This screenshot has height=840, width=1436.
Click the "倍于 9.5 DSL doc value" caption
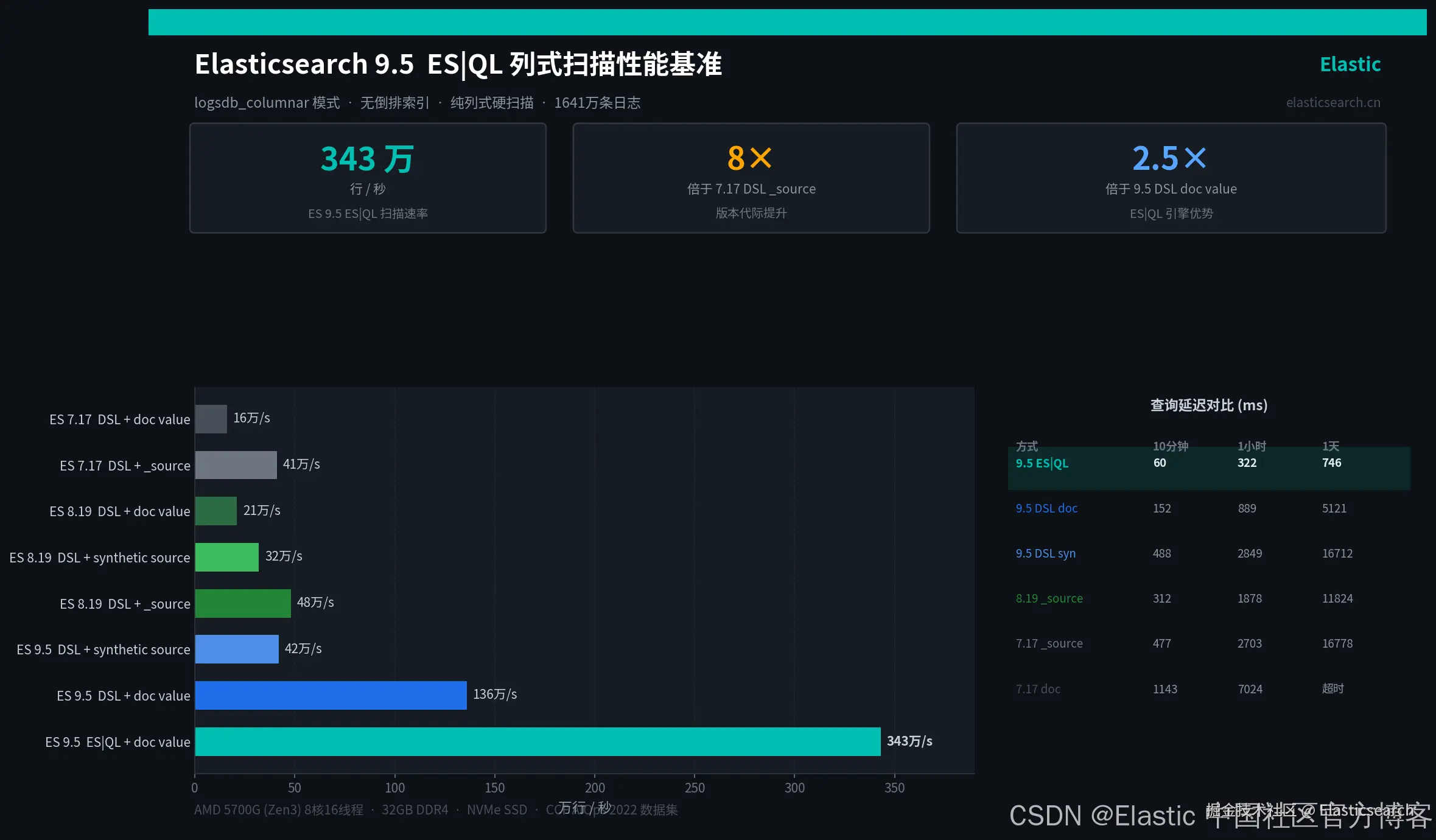pos(1171,189)
